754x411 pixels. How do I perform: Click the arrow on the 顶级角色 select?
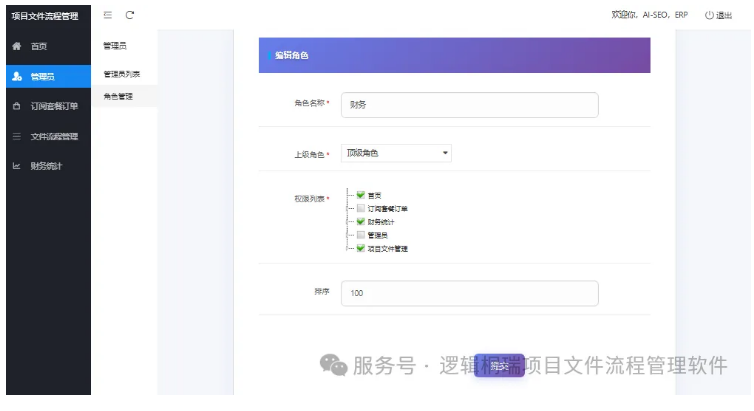[445, 153]
